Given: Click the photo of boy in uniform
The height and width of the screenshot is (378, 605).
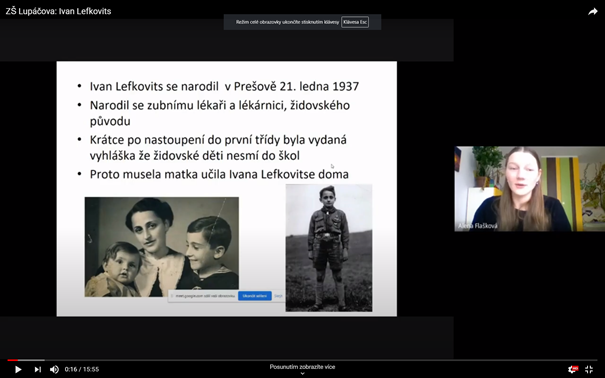Looking at the screenshot, I should tap(329, 248).
